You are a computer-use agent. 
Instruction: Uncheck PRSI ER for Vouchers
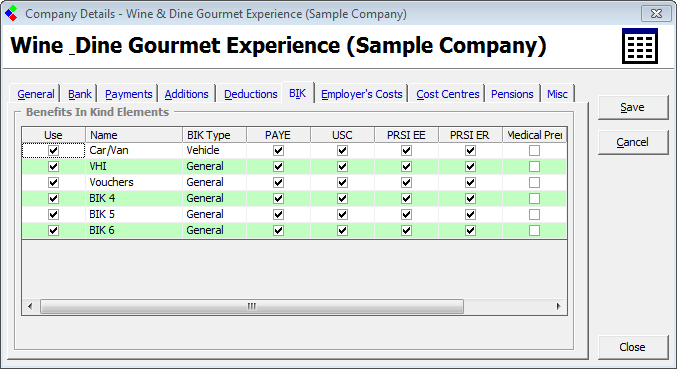coord(470,183)
